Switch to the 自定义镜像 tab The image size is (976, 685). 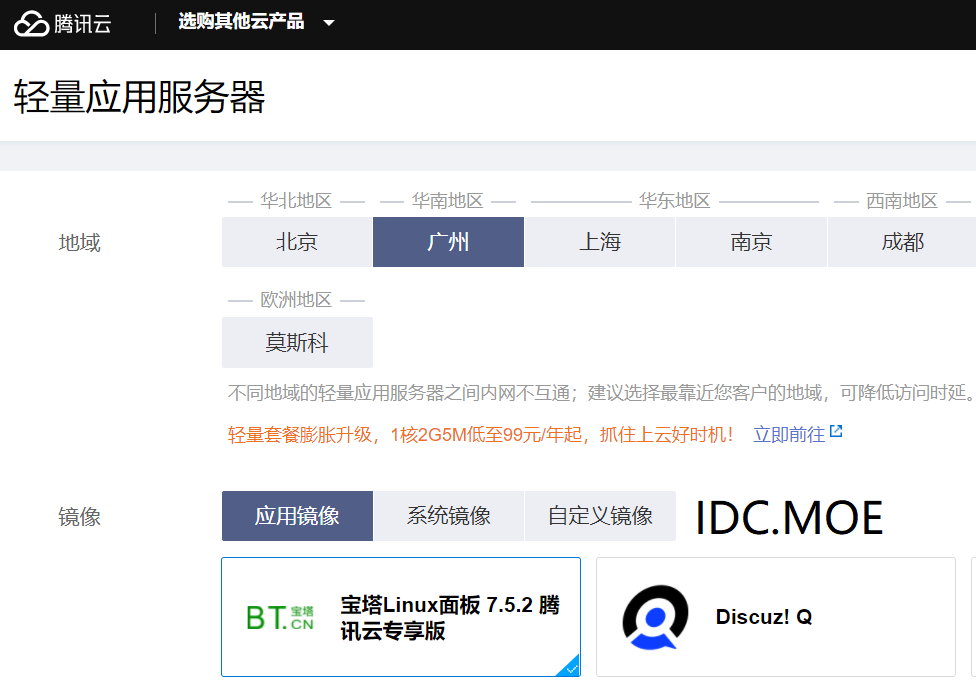pos(600,516)
